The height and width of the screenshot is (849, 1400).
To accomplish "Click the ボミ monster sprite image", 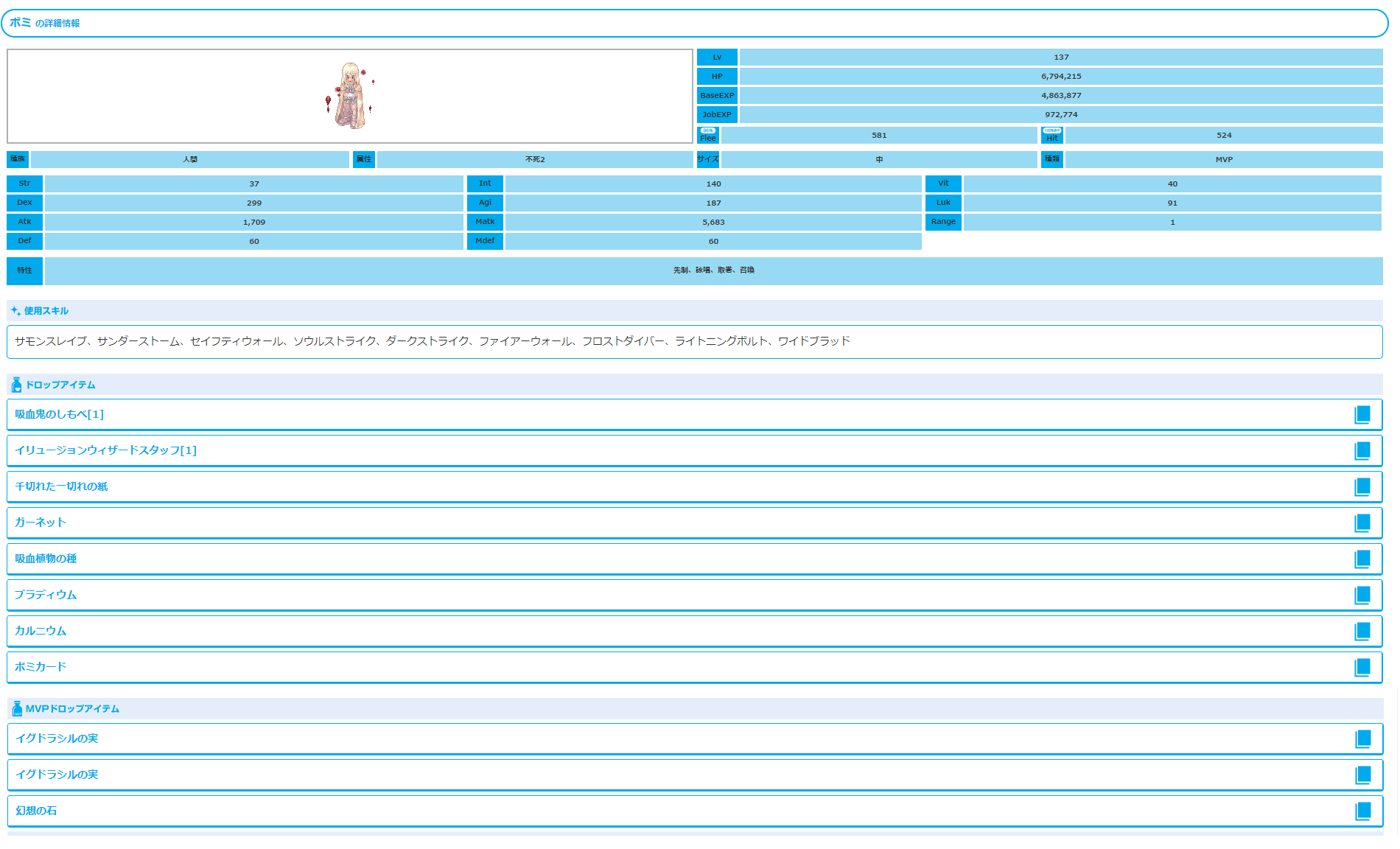I will click(350, 97).
